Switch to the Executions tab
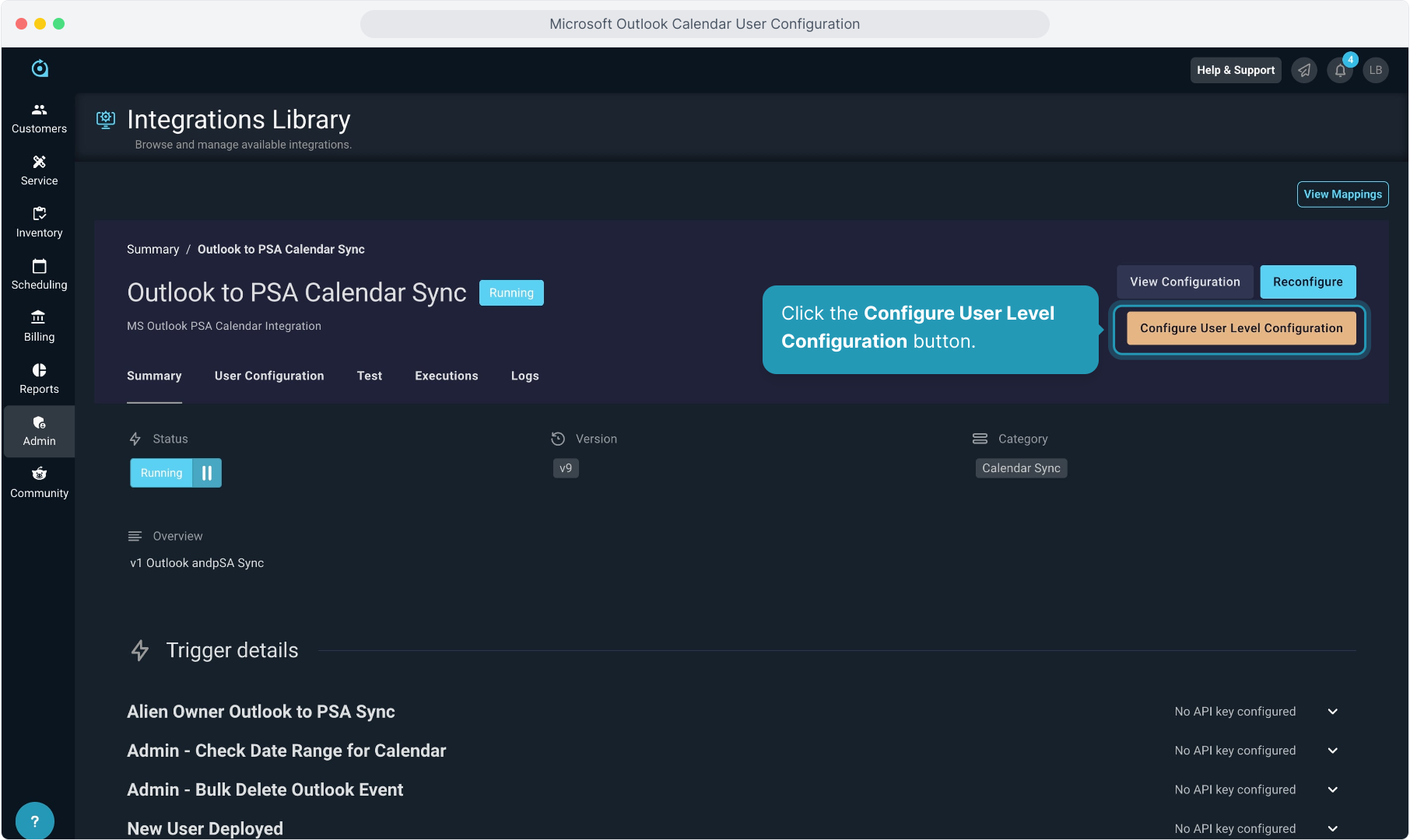Image resolution: width=1410 pixels, height=840 pixels. tap(446, 376)
